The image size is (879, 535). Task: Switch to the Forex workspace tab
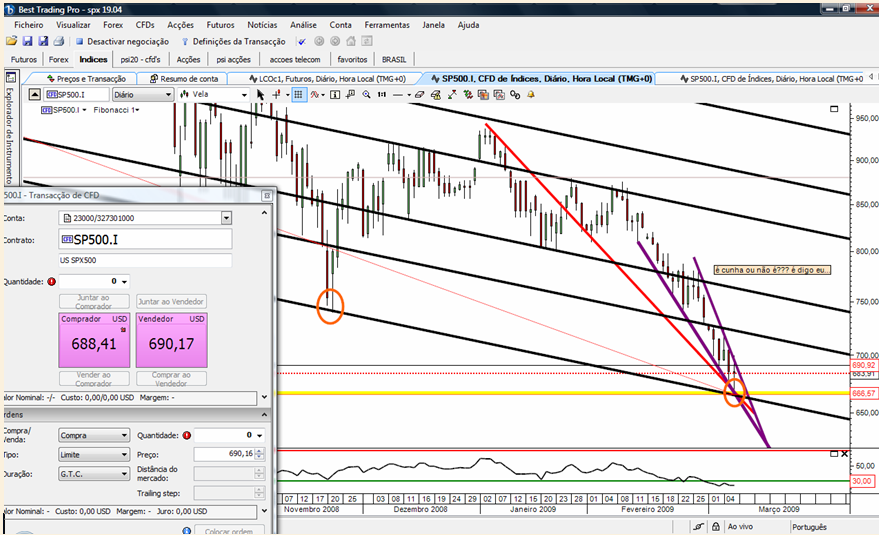tap(58, 59)
